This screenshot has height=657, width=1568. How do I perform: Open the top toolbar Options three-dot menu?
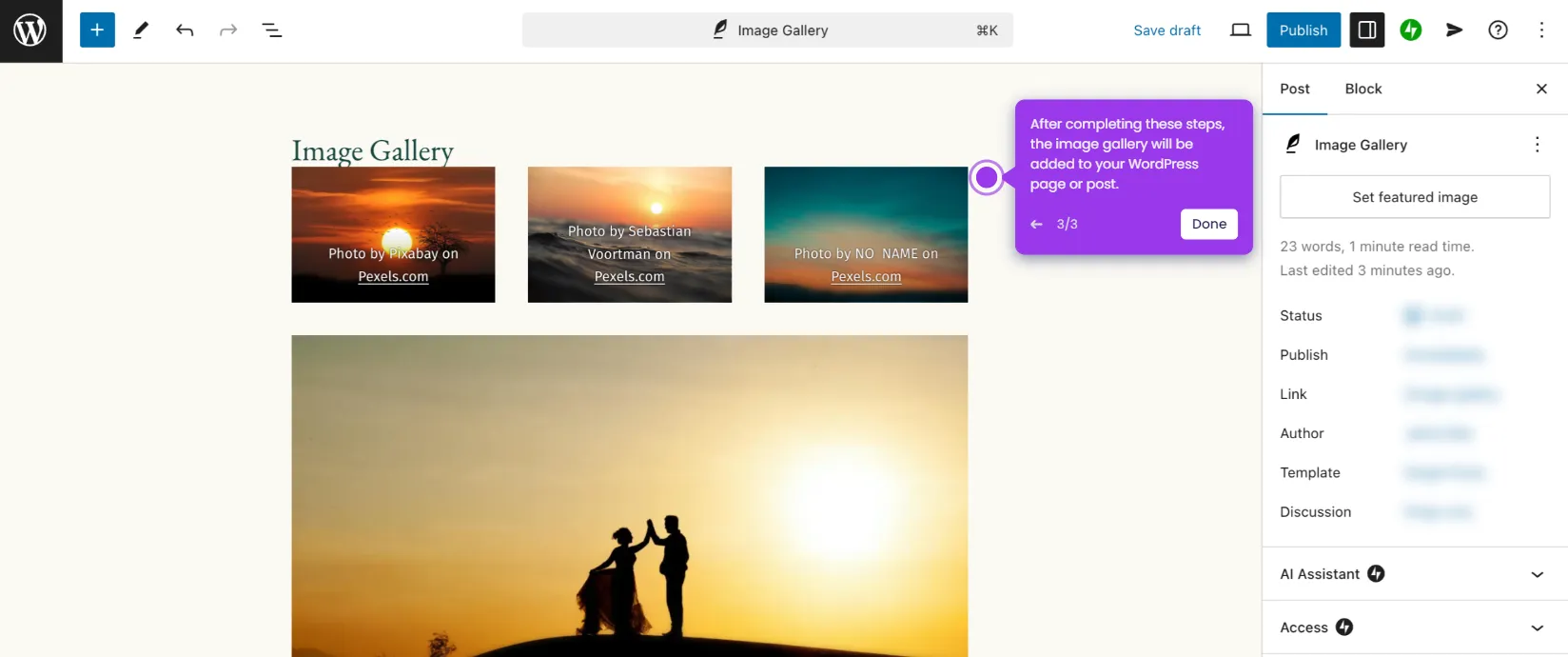point(1542,30)
